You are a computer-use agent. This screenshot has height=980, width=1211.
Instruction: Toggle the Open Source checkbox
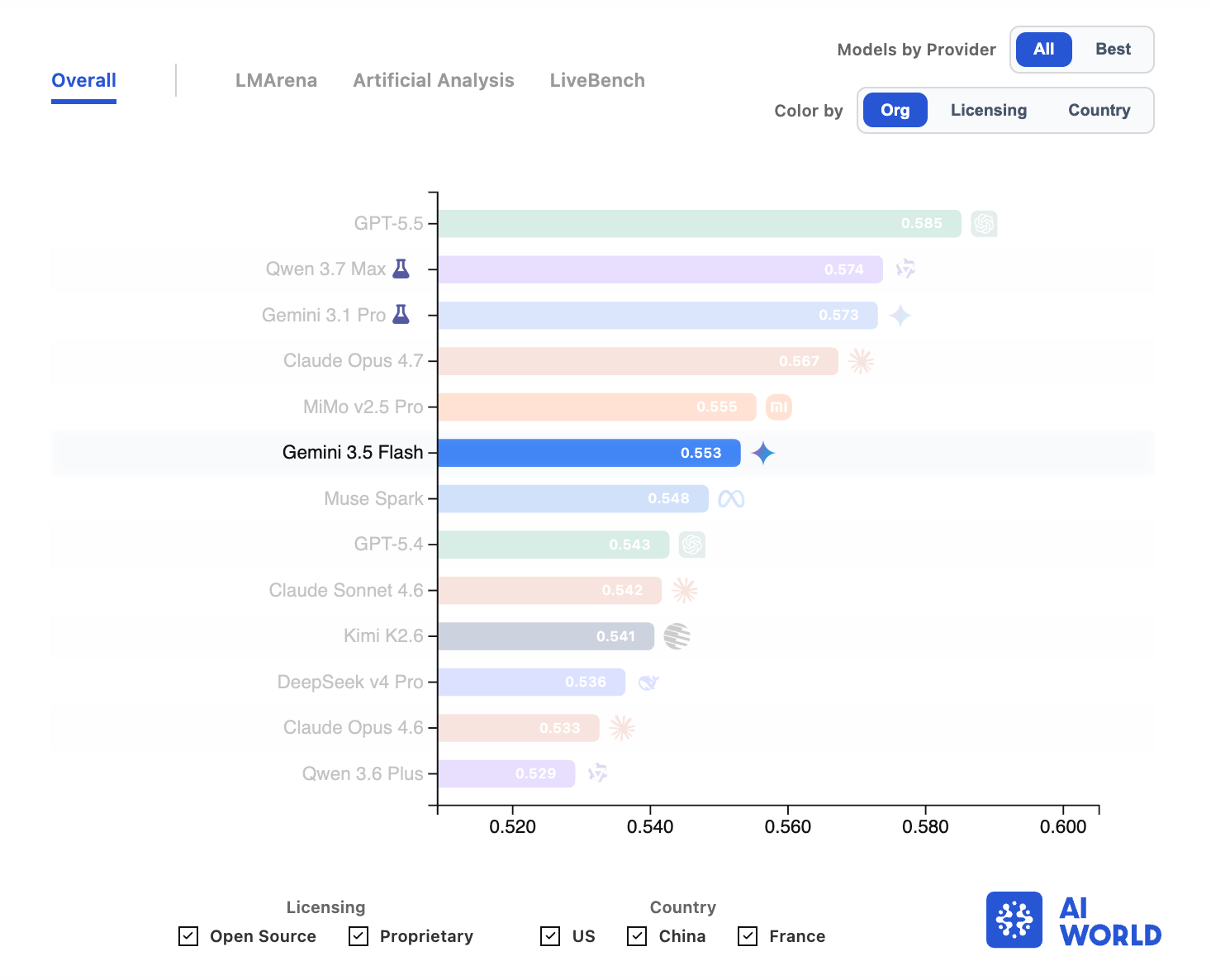pyautogui.click(x=188, y=936)
